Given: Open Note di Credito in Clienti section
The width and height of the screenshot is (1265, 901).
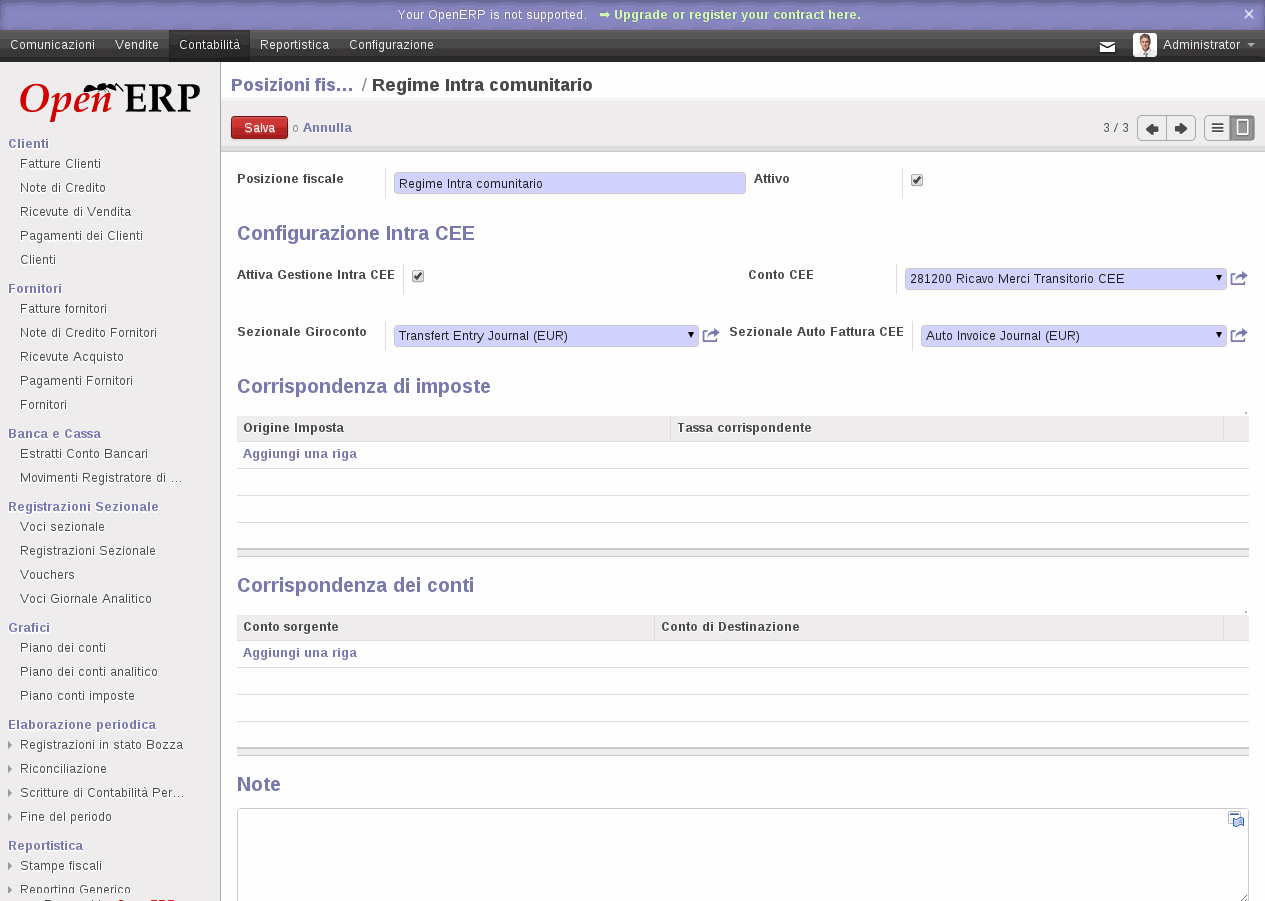Looking at the screenshot, I should [63, 188].
